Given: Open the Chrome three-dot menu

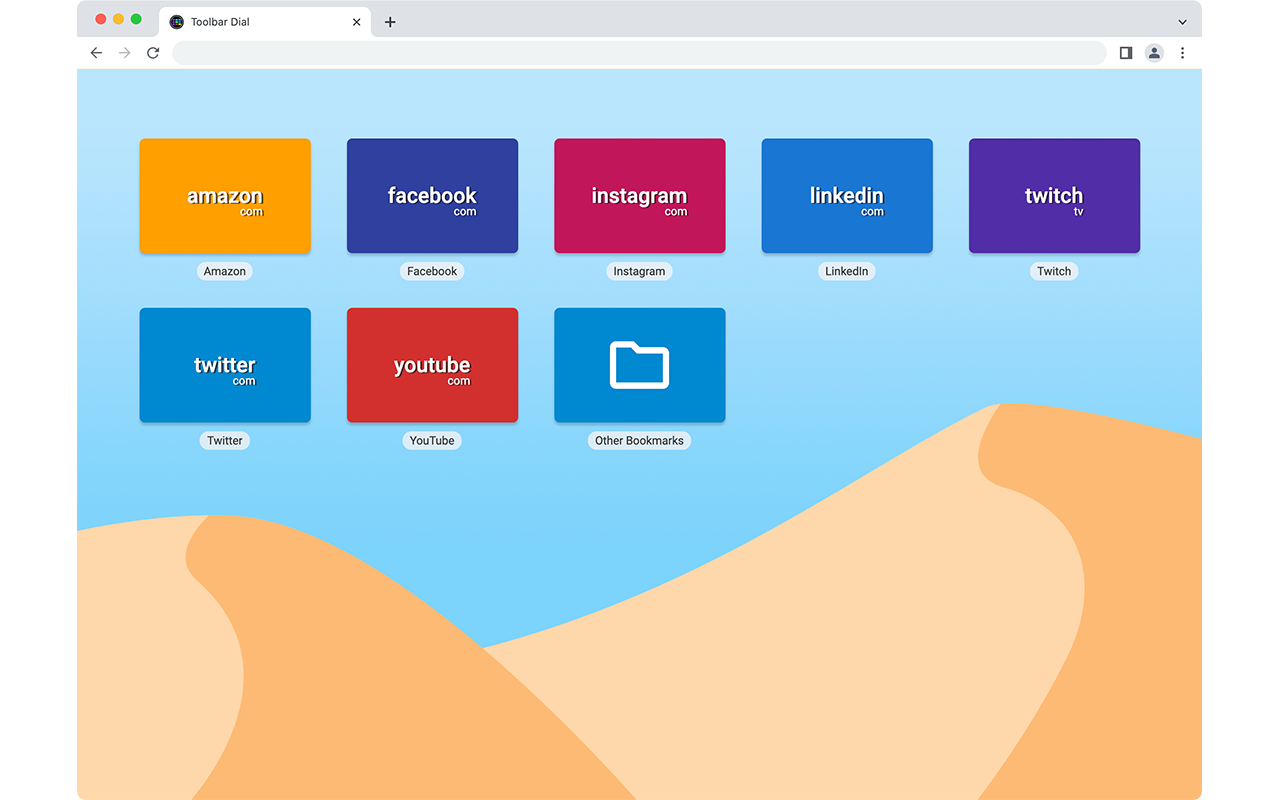Looking at the screenshot, I should point(1182,53).
